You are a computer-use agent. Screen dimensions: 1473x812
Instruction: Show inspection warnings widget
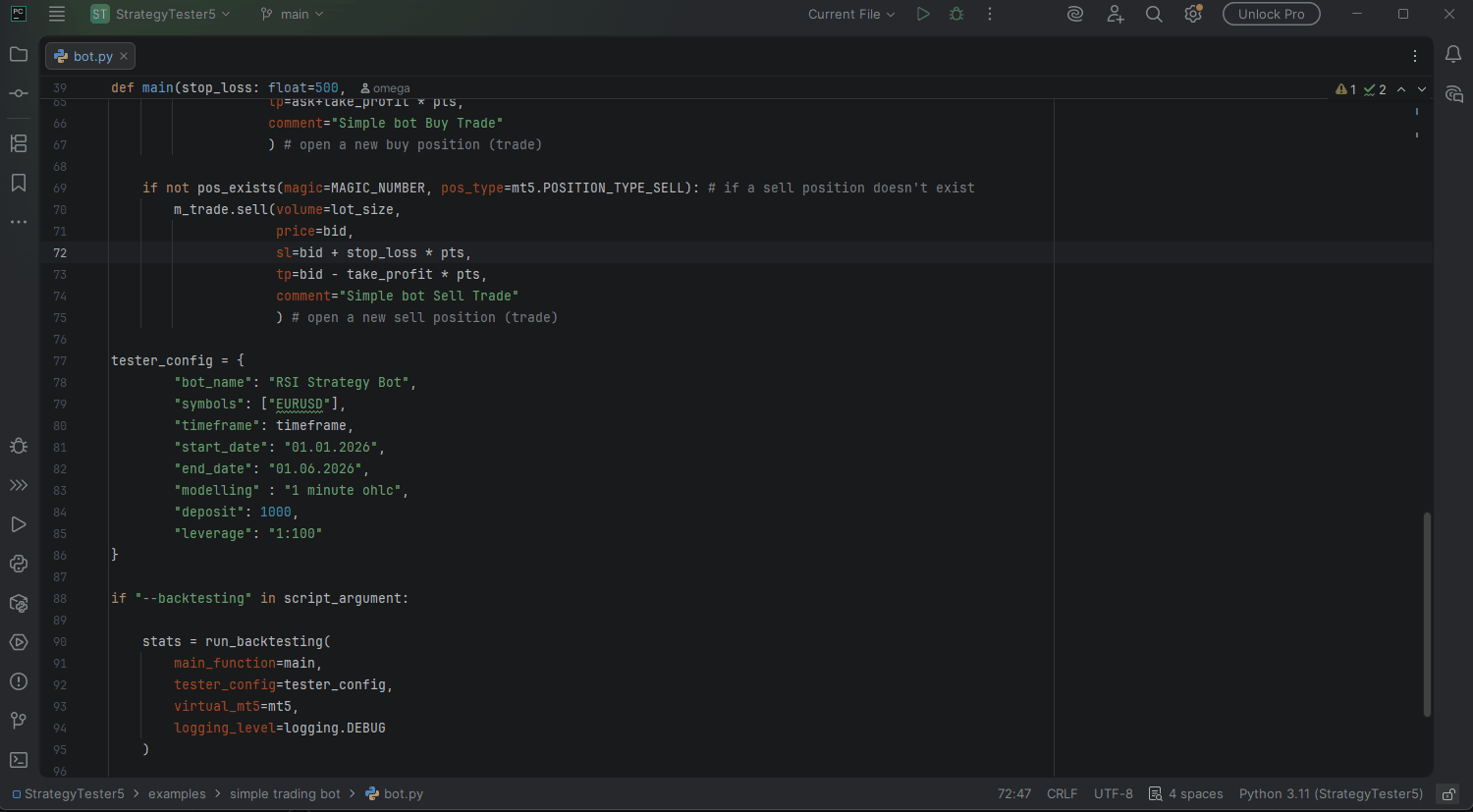[x=1361, y=89]
